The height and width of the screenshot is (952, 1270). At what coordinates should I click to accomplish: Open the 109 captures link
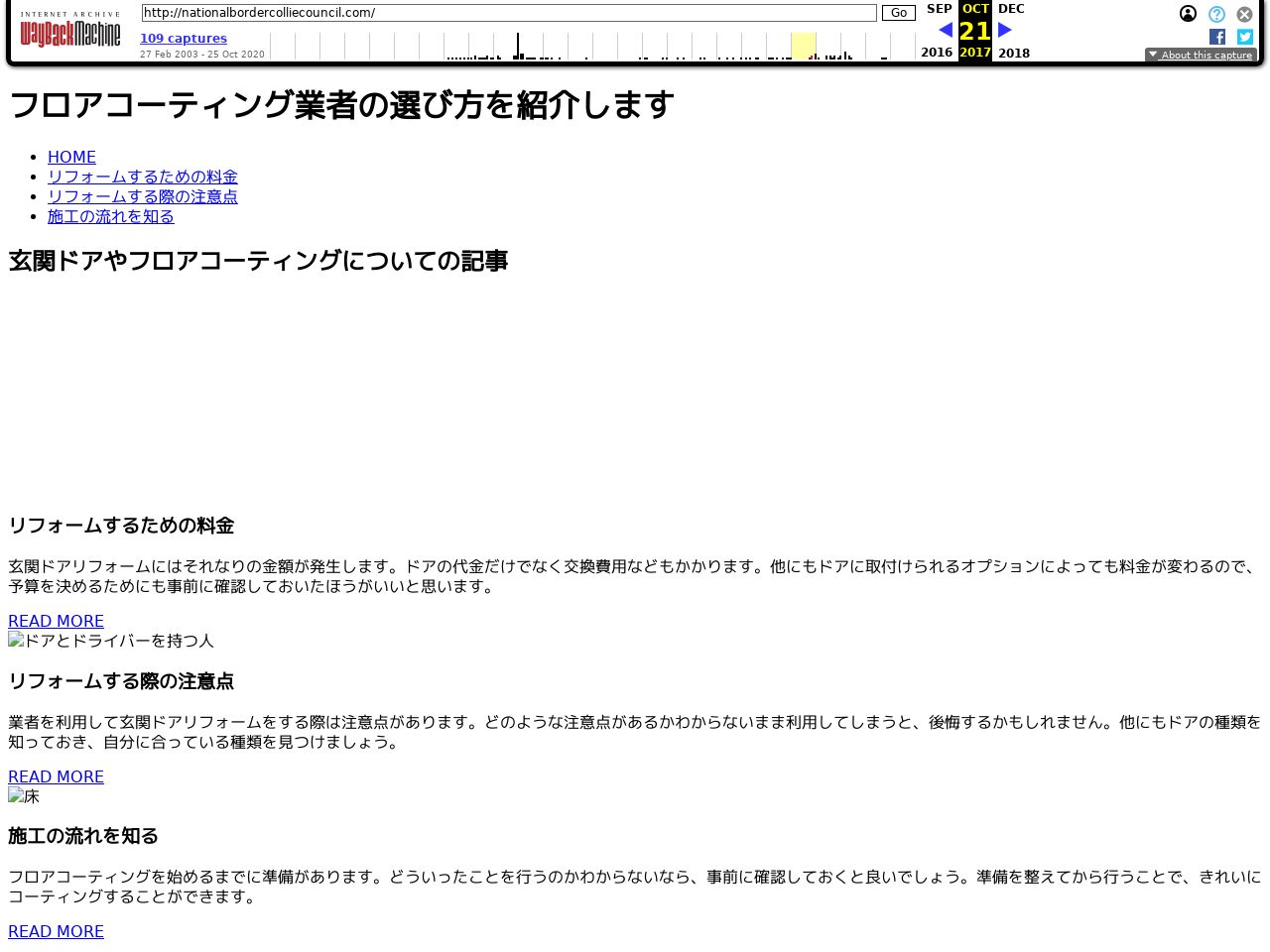coord(184,39)
